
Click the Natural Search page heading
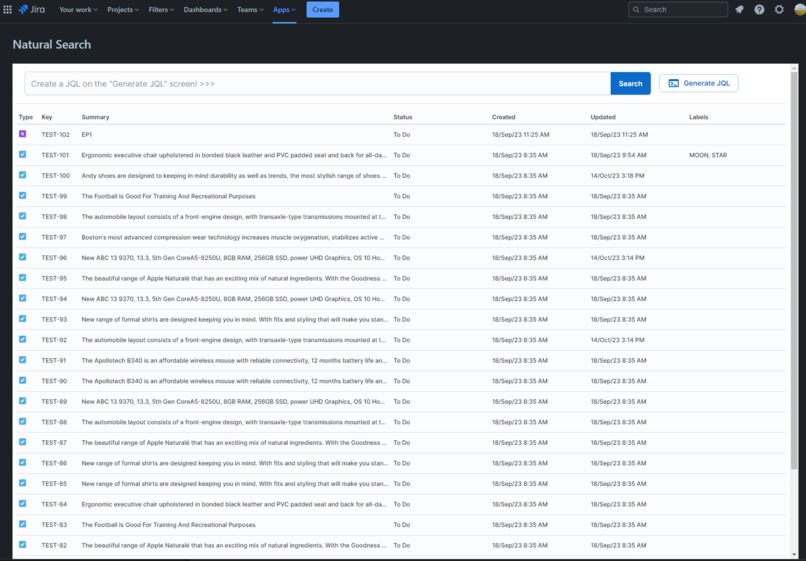pos(51,44)
